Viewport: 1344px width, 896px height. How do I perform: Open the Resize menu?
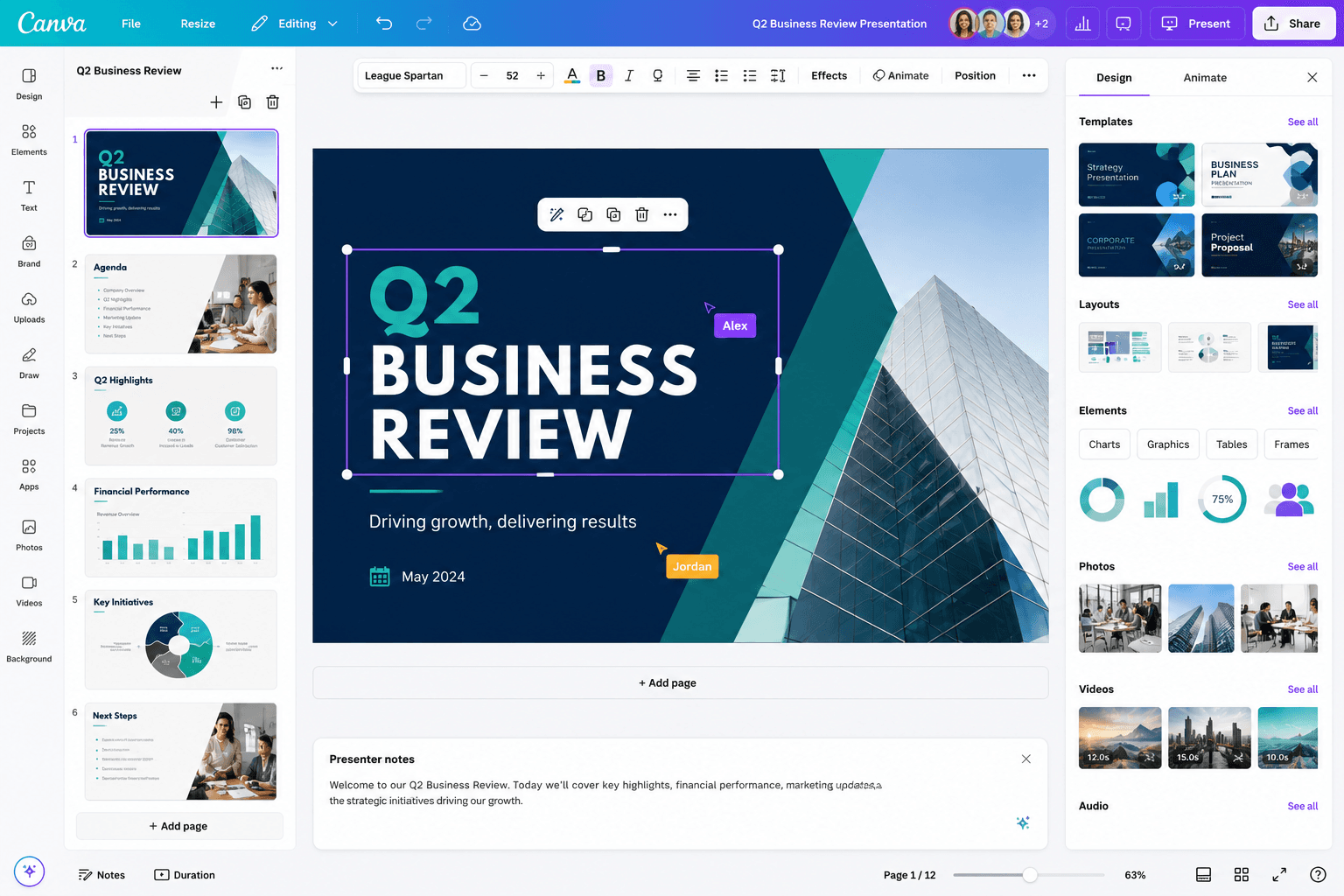click(198, 24)
